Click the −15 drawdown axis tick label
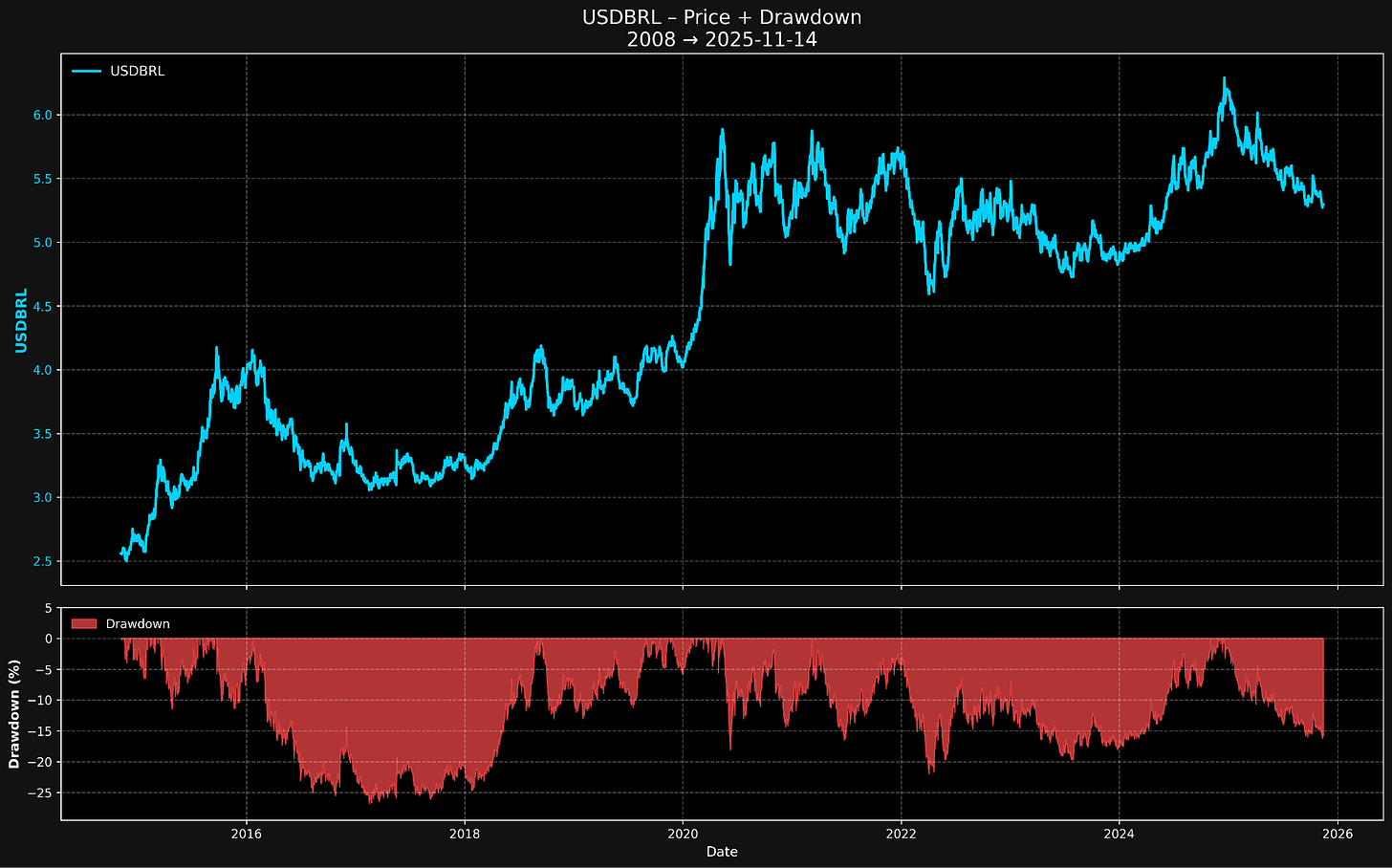1392x868 pixels. click(x=42, y=731)
